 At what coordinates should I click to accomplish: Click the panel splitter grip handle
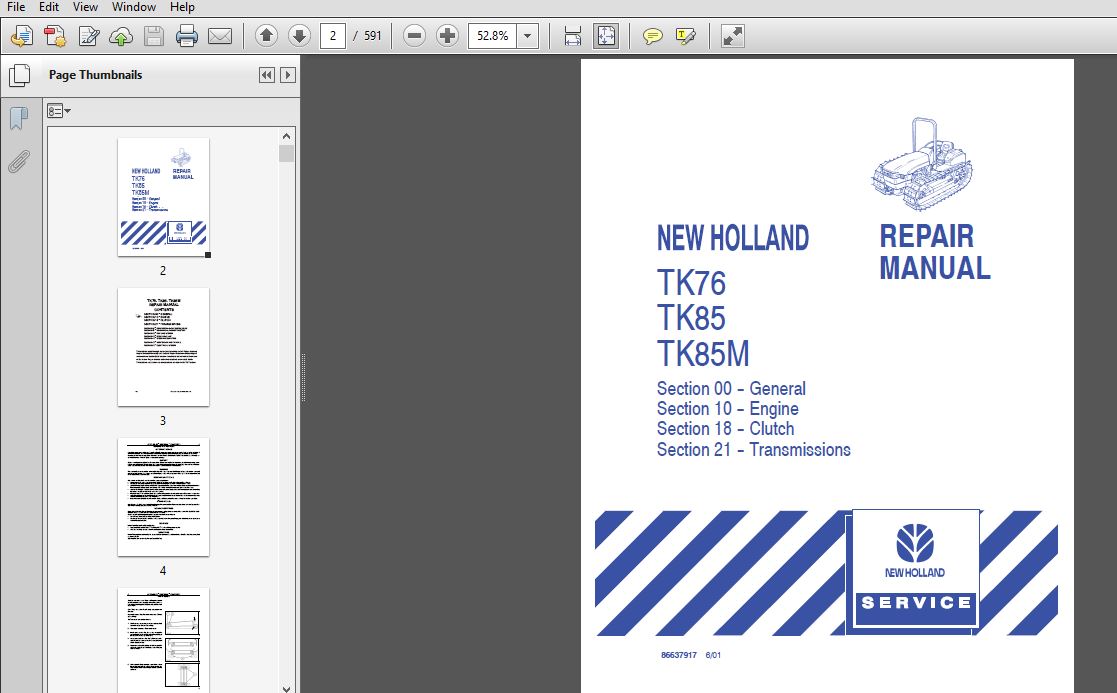click(x=303, y=377)
